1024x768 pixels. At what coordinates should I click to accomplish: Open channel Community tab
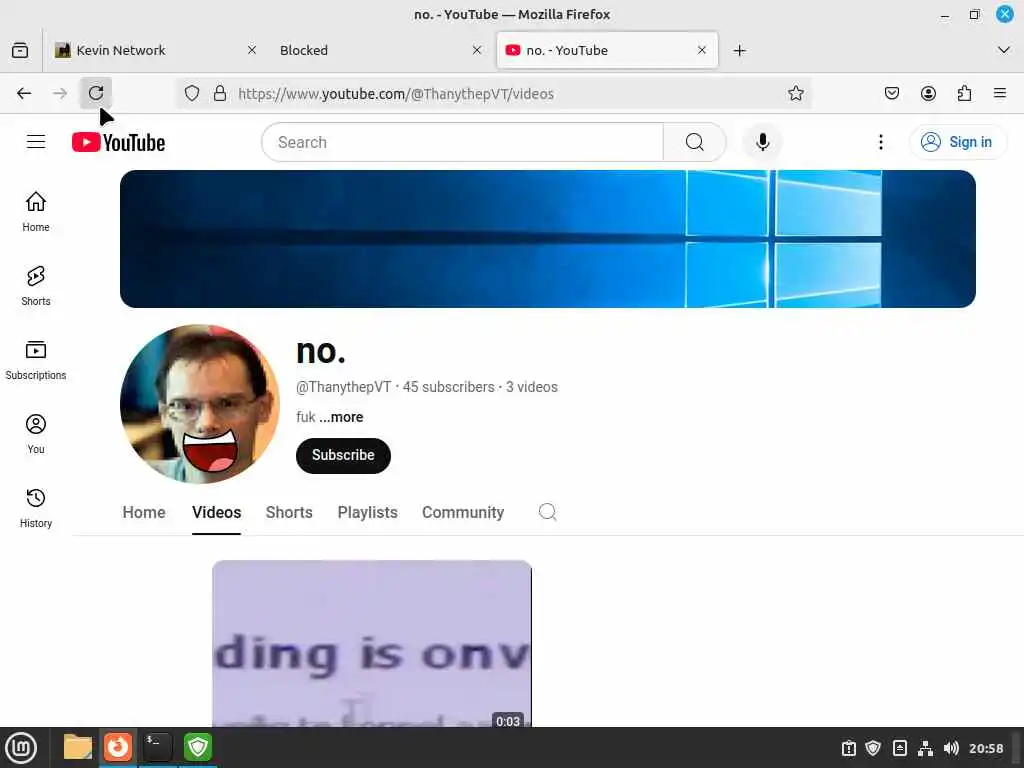coord(462,513)
